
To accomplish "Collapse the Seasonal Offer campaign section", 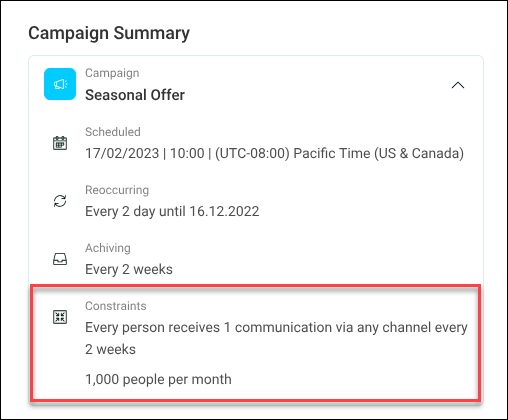I will [458, 85].
